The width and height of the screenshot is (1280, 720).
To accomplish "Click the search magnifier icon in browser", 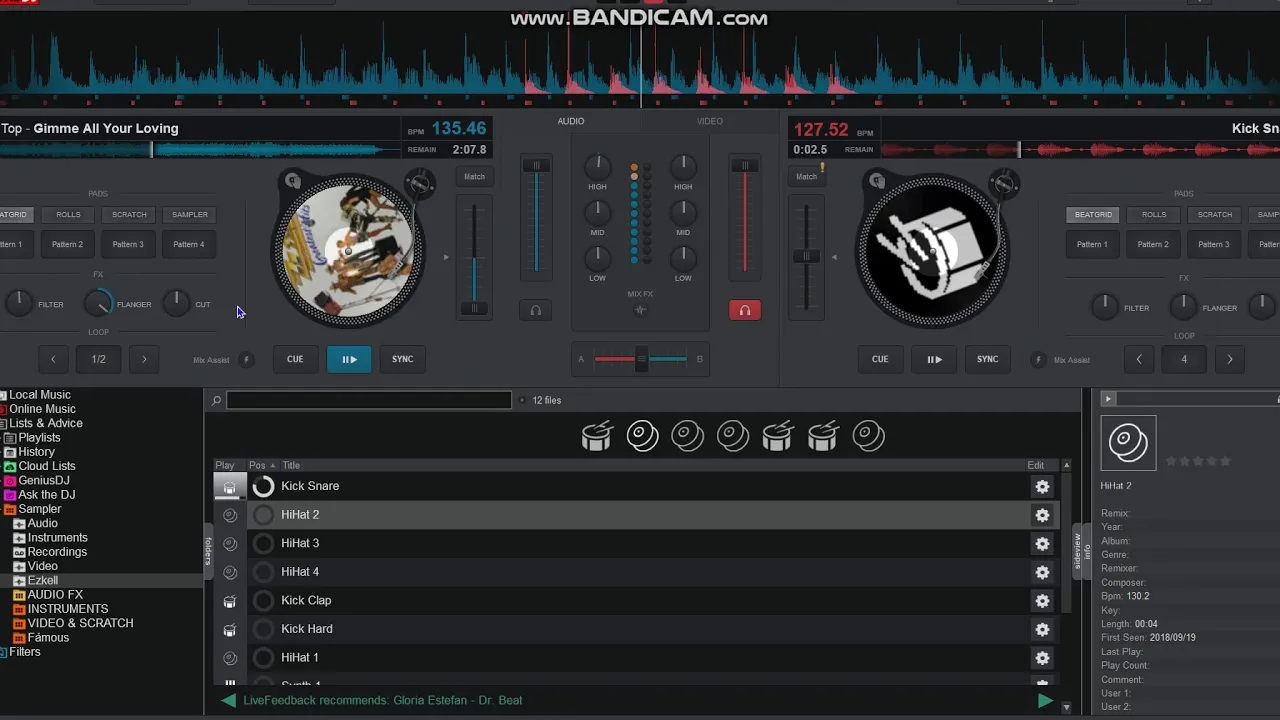I will 216,401.
